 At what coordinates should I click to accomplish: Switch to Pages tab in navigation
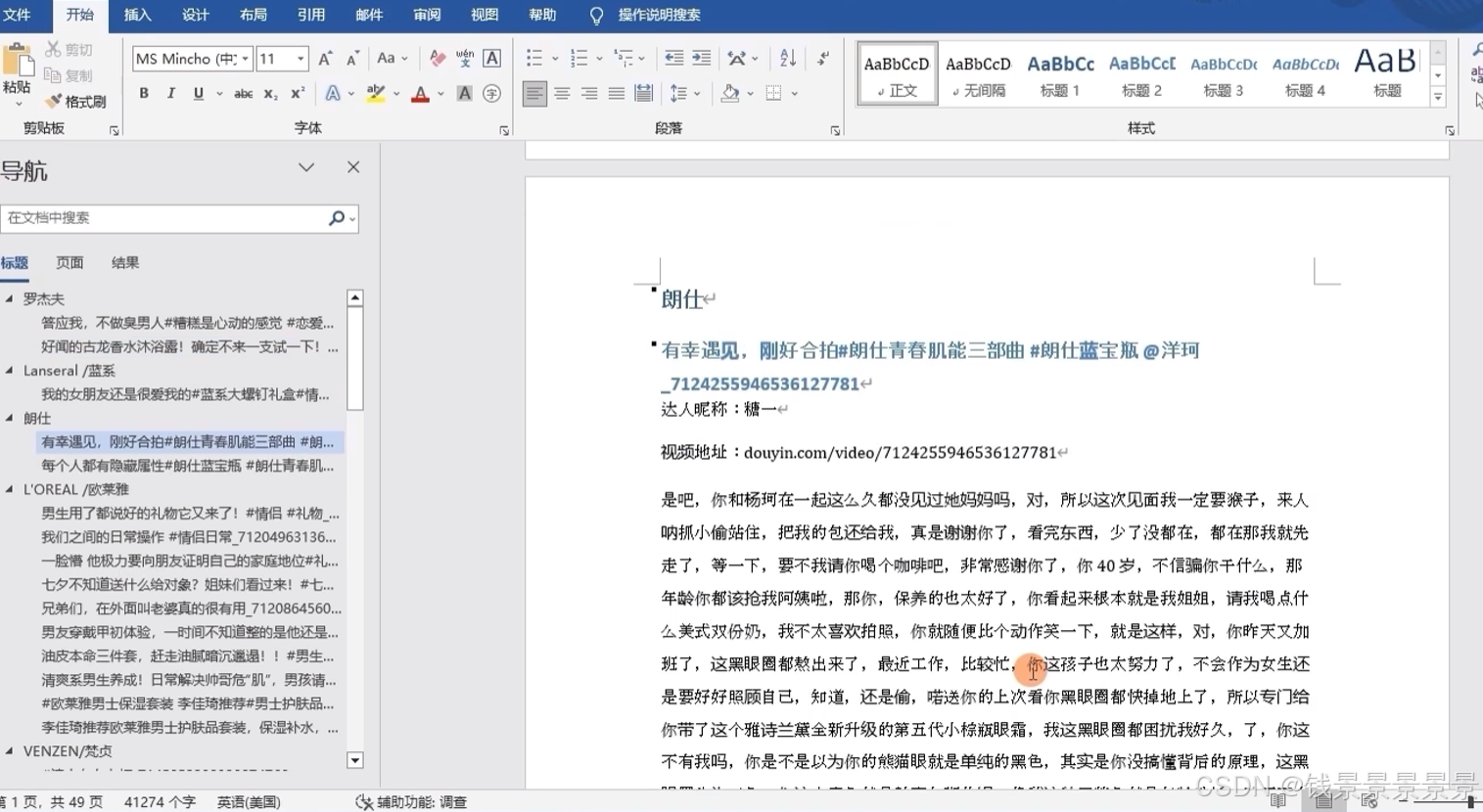point(70,262)
